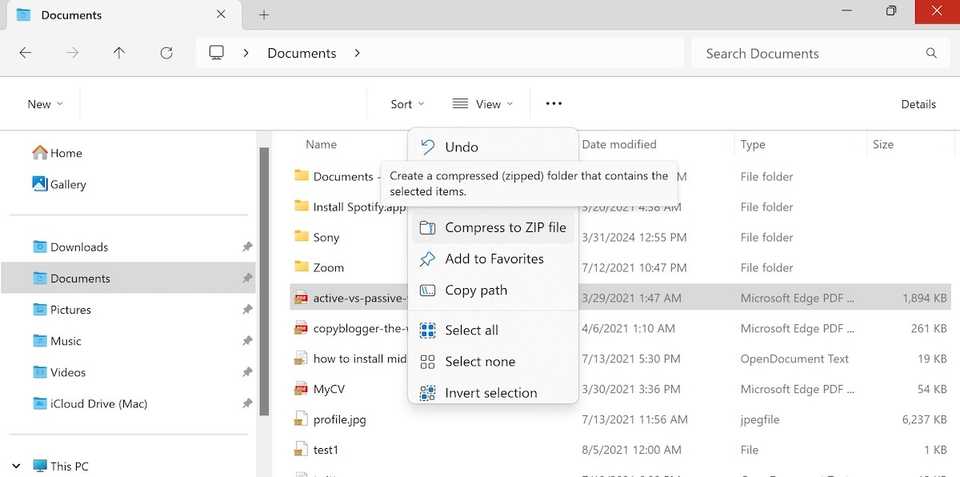Click Select all in the menu
The image size is (960, 477).
coord(471,331)
